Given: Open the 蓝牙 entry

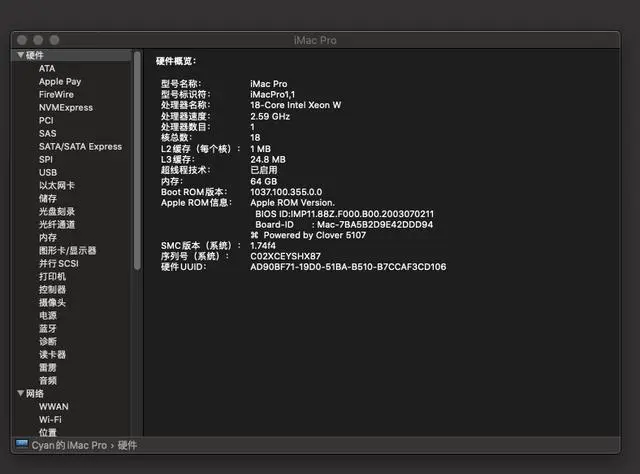Looking at the screenshot, I should pyautogui.click(x=48, y=329).
